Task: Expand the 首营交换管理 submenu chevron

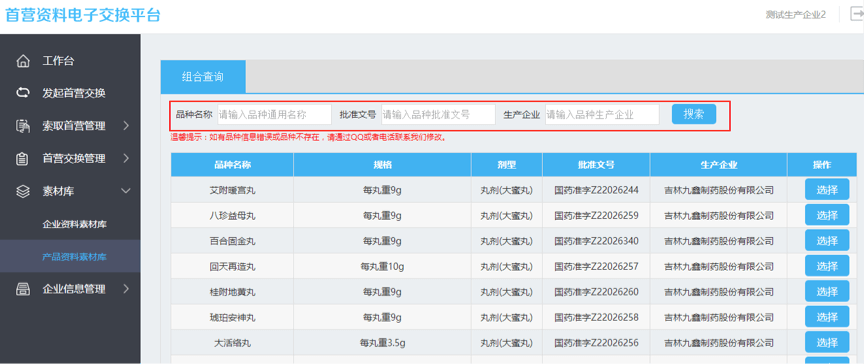Action: point(126,159)
